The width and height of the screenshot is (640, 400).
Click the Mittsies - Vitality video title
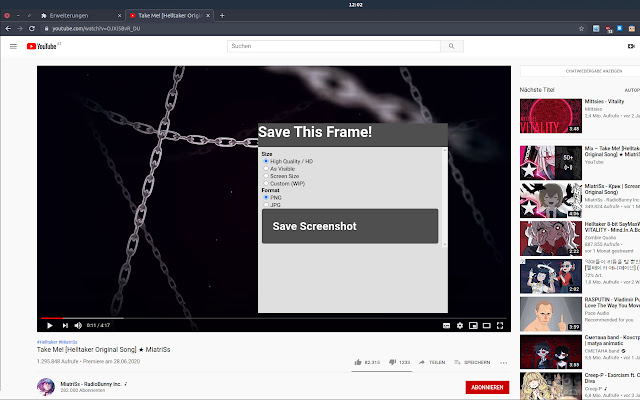point(604,101)
